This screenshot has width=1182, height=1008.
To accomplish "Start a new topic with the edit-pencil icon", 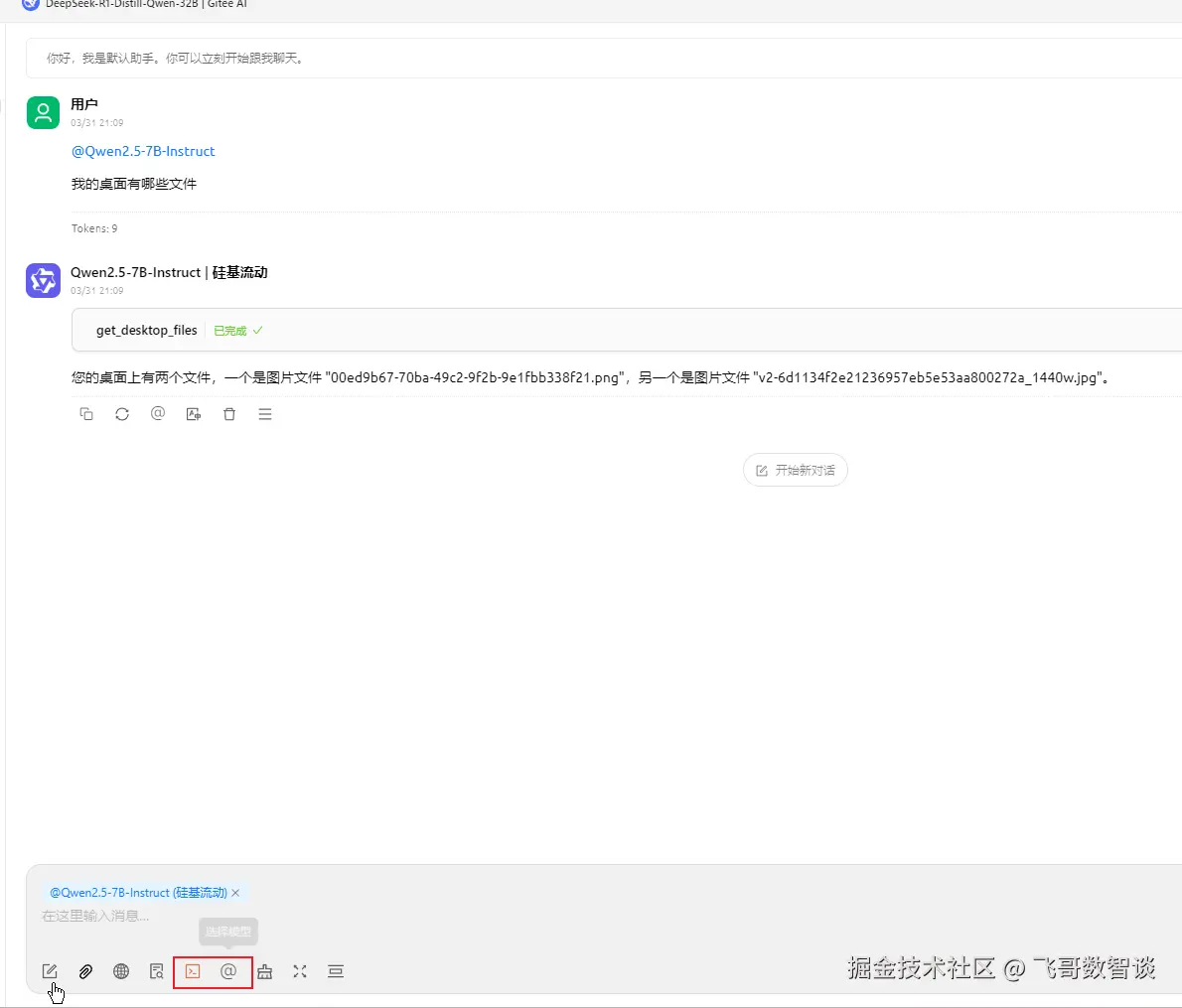I will 50,971.
